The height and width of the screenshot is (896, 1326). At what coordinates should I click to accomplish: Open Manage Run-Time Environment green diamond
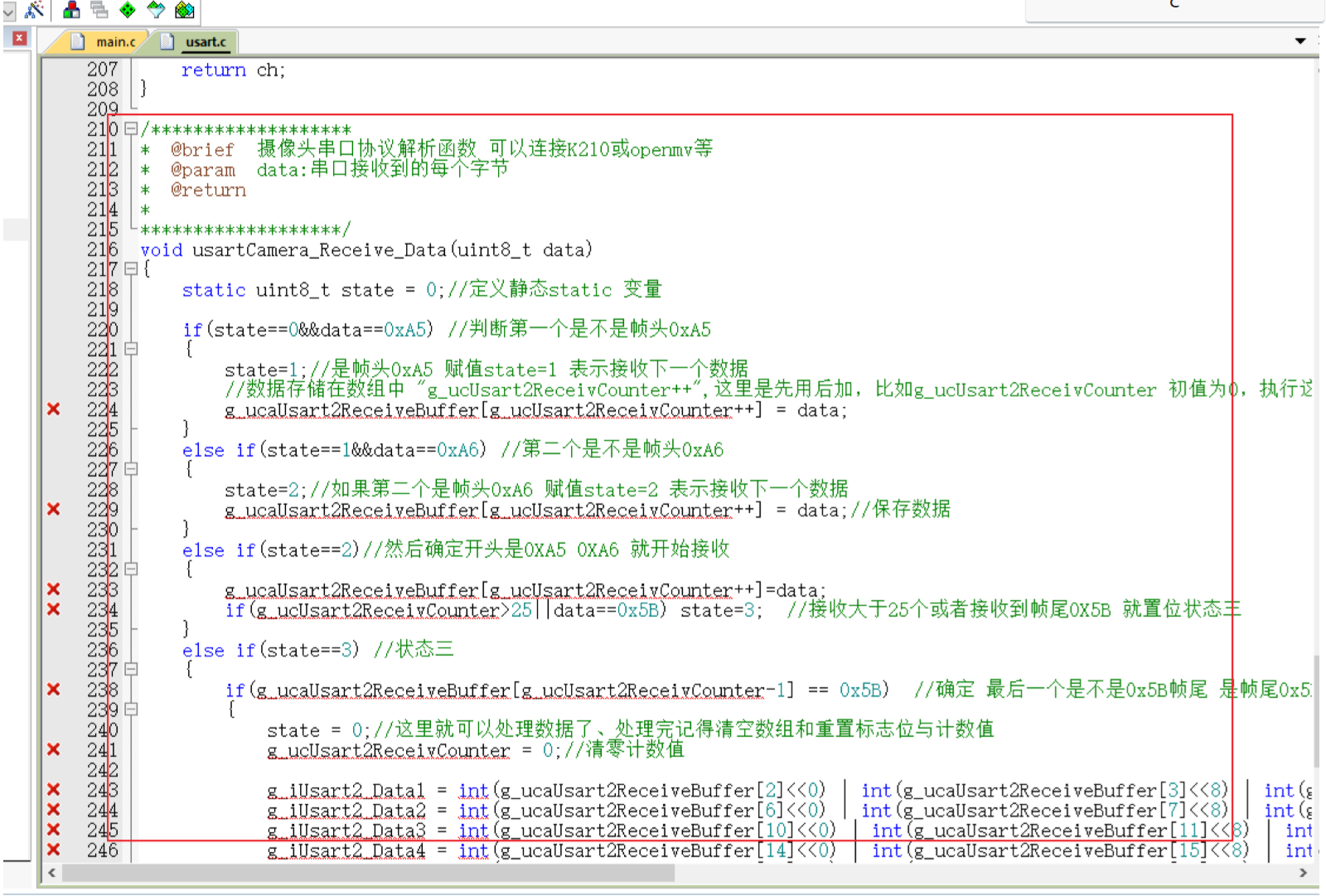(x=128, y=10)
